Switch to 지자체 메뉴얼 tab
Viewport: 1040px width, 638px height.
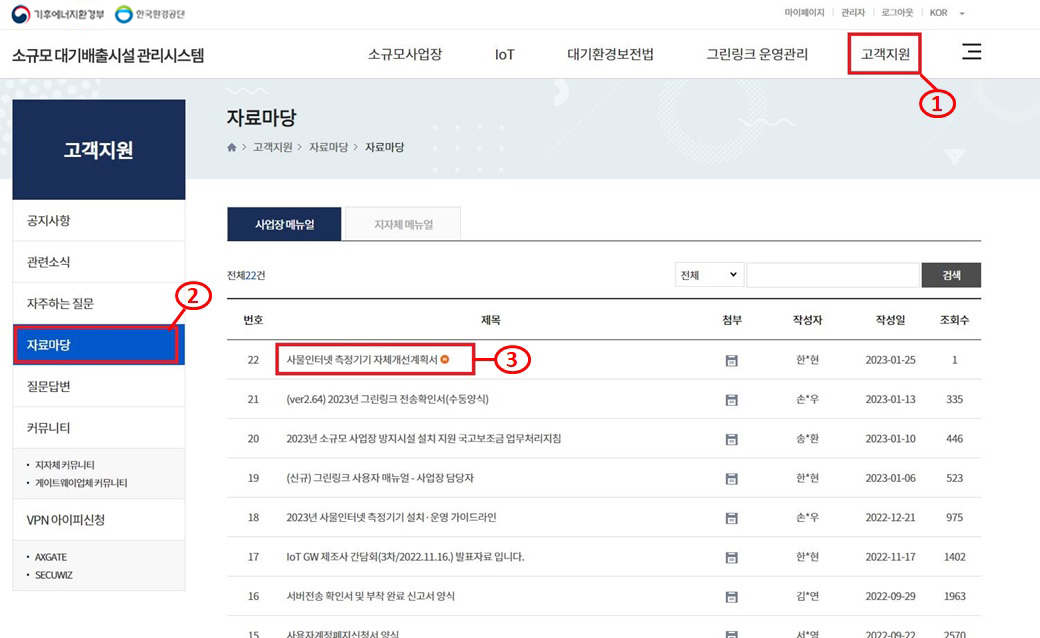tap(403, 225)
